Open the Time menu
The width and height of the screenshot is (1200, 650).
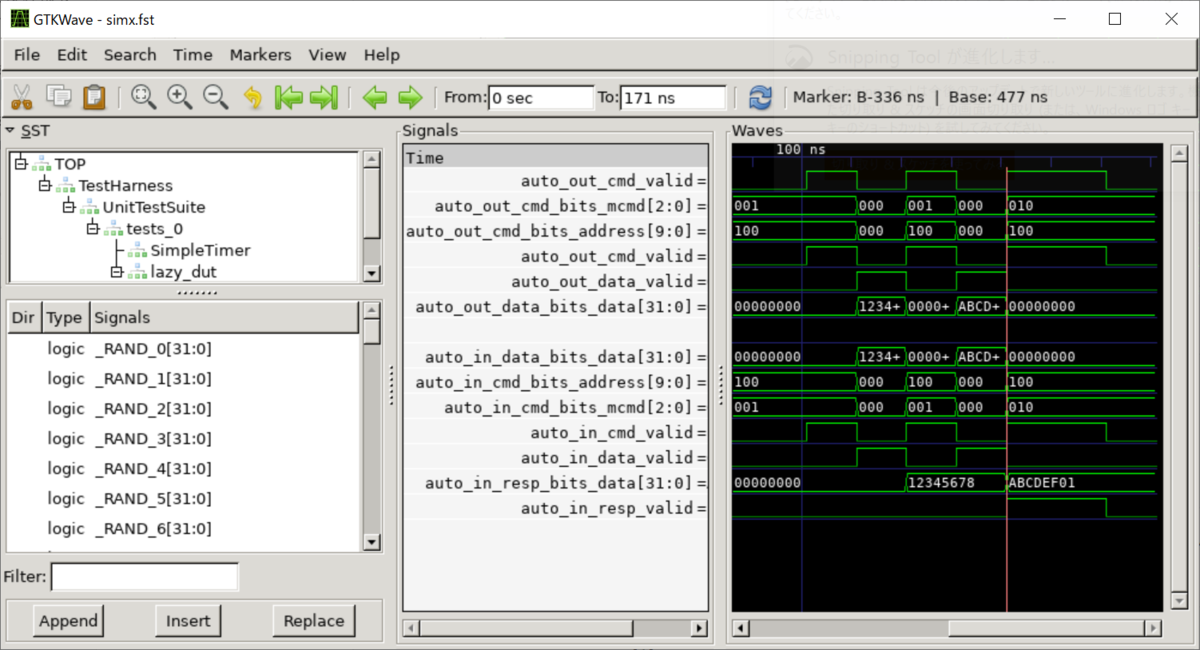pyautogui.click(x=193, y=55)
